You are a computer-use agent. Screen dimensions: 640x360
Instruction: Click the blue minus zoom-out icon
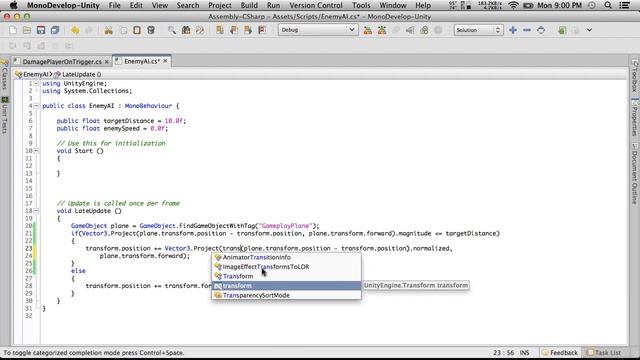(x=527, y=30)
